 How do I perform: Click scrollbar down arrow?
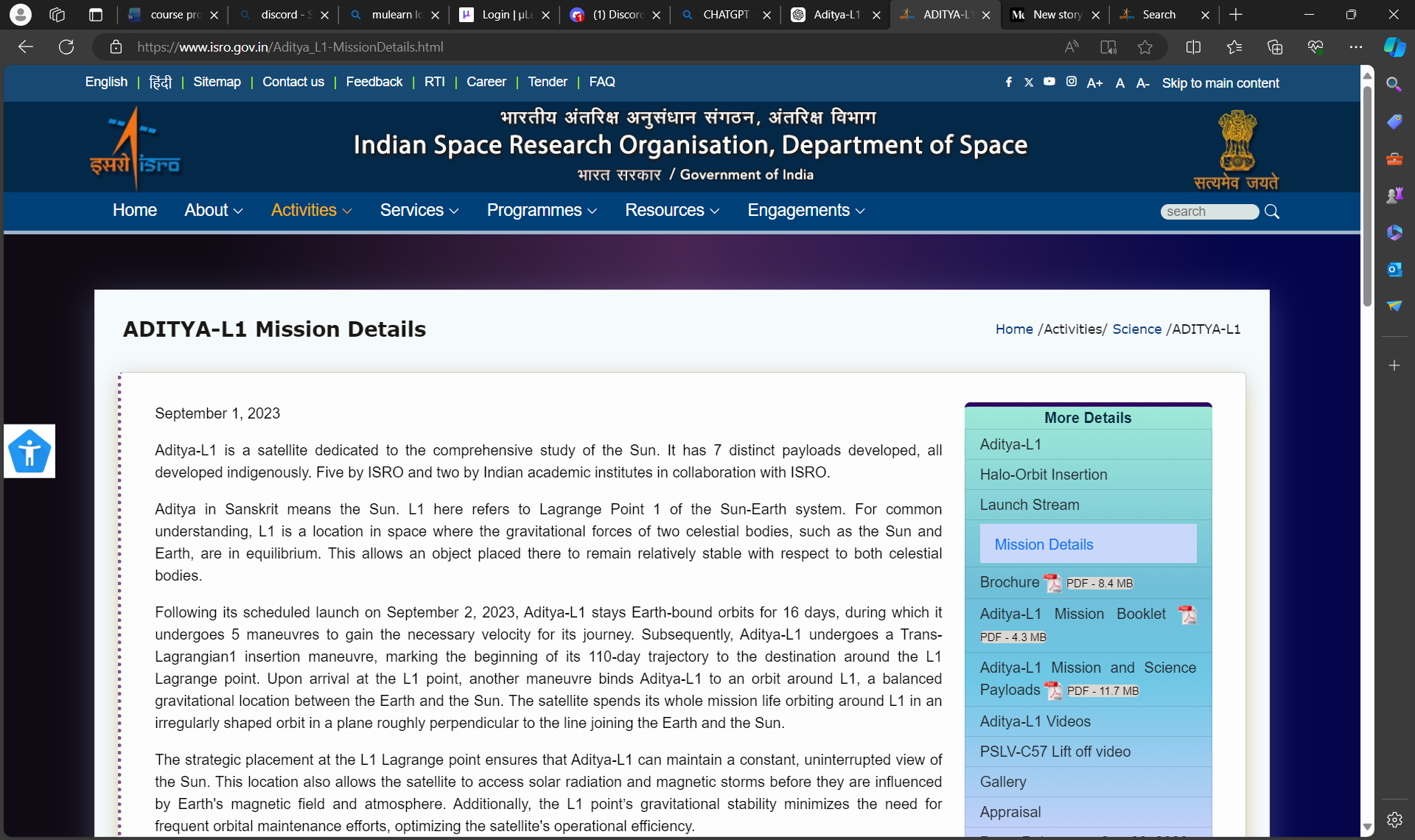[x=1367, y=827]
